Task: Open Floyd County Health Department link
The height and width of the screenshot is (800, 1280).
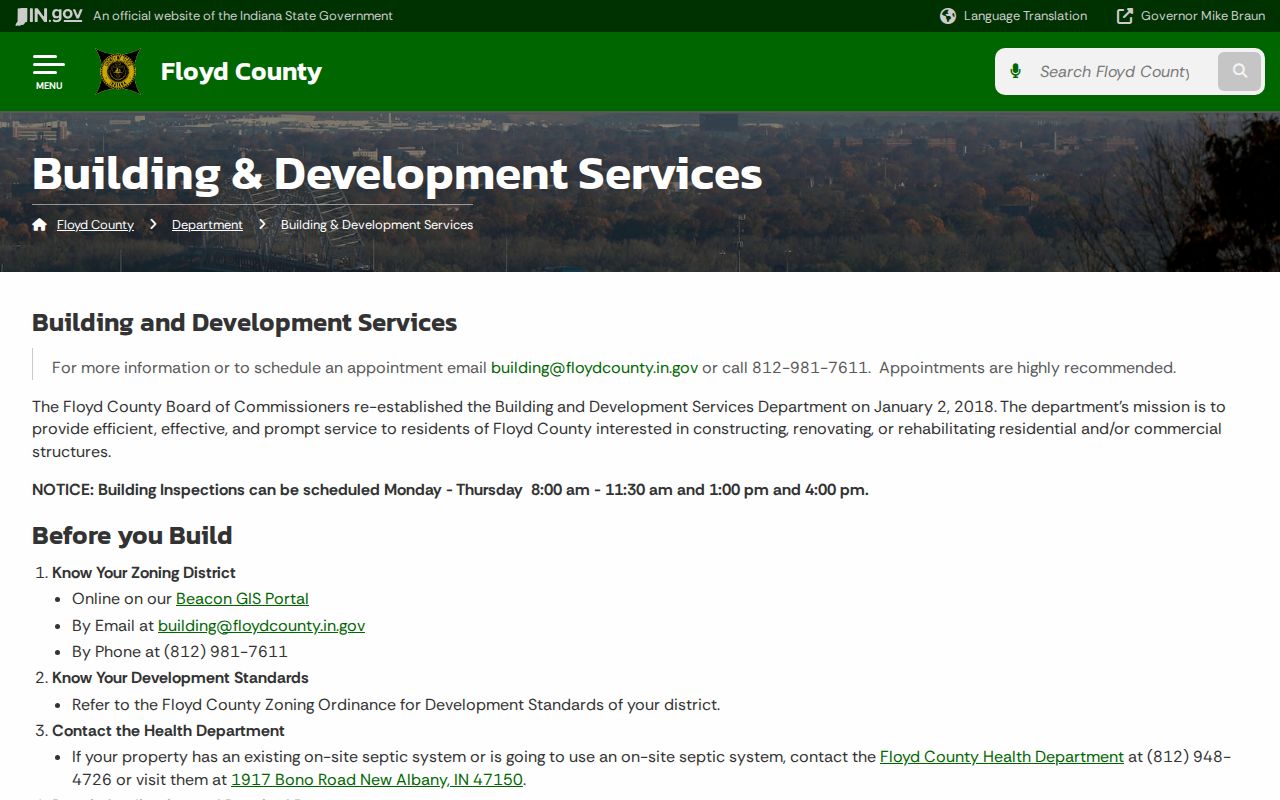Action: (1002, 756)
